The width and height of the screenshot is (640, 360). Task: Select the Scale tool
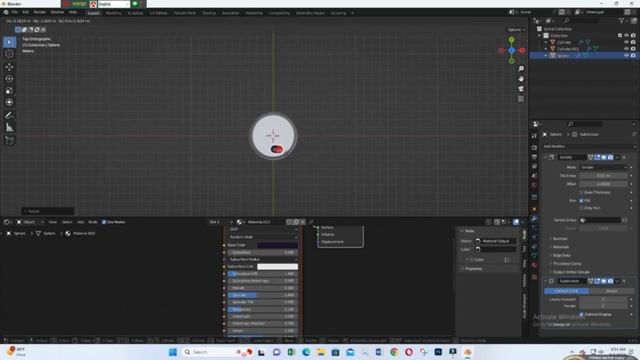click(9, 91)
